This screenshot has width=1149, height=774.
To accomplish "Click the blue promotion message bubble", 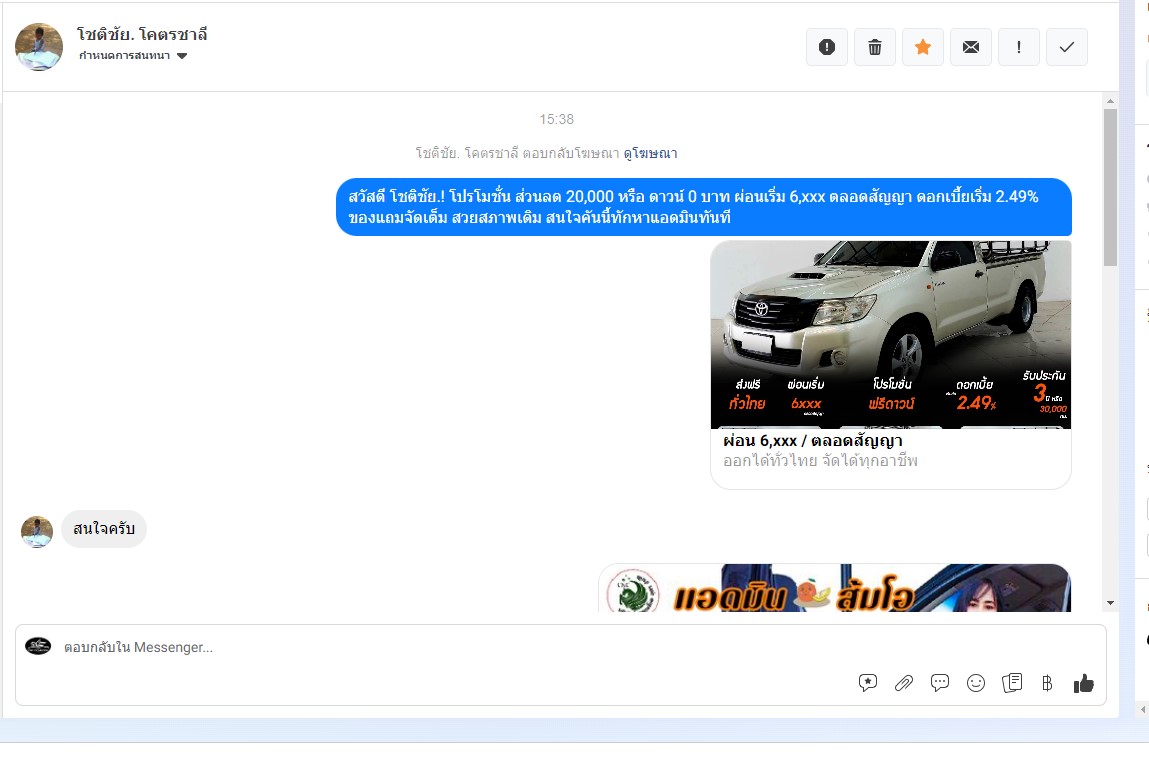I will [703, 207].
